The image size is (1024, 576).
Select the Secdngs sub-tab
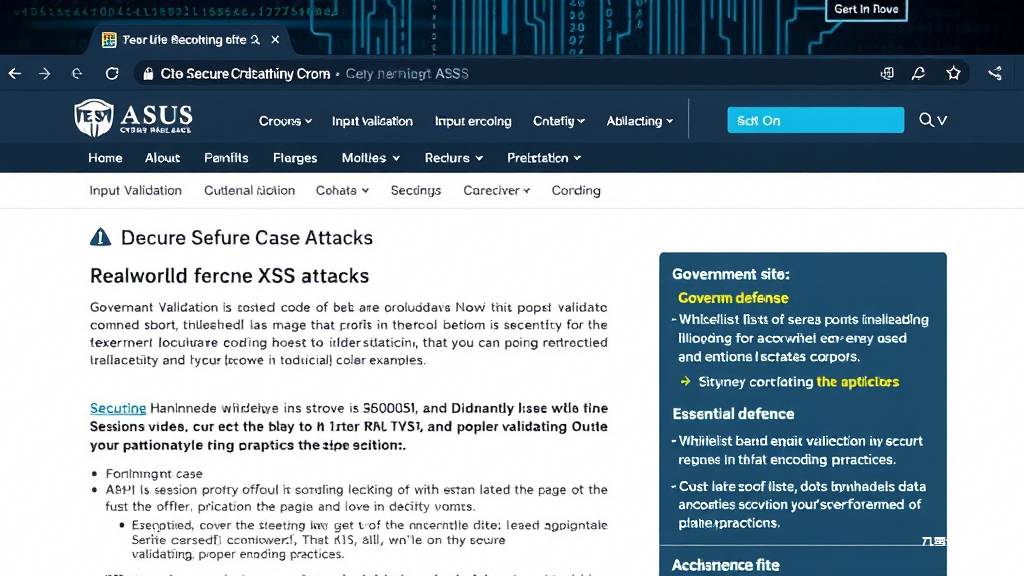pos(415,191)
